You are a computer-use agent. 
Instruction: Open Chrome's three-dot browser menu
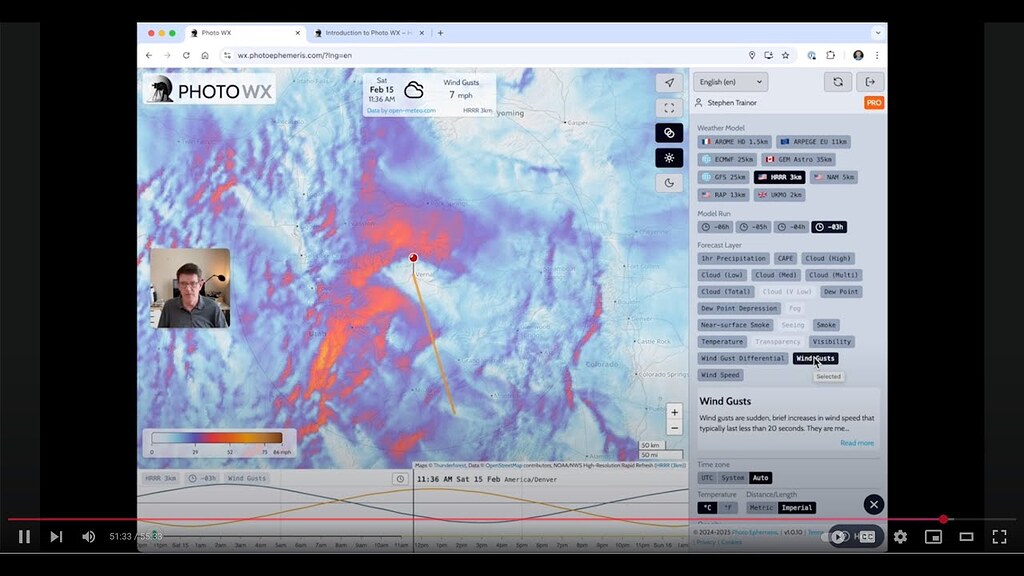(875, 56)
